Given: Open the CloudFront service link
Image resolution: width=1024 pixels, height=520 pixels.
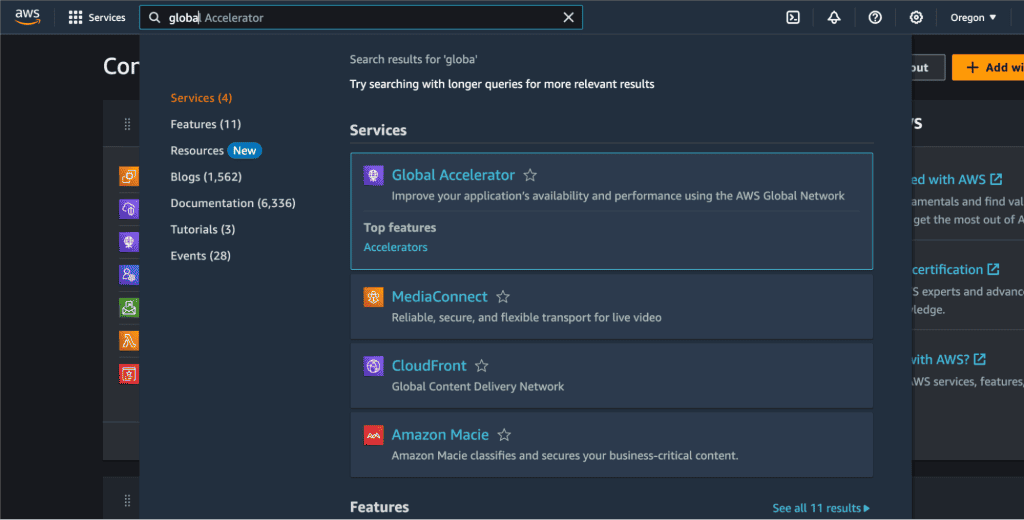Looking at the screenshot, I should pos(429,366).
